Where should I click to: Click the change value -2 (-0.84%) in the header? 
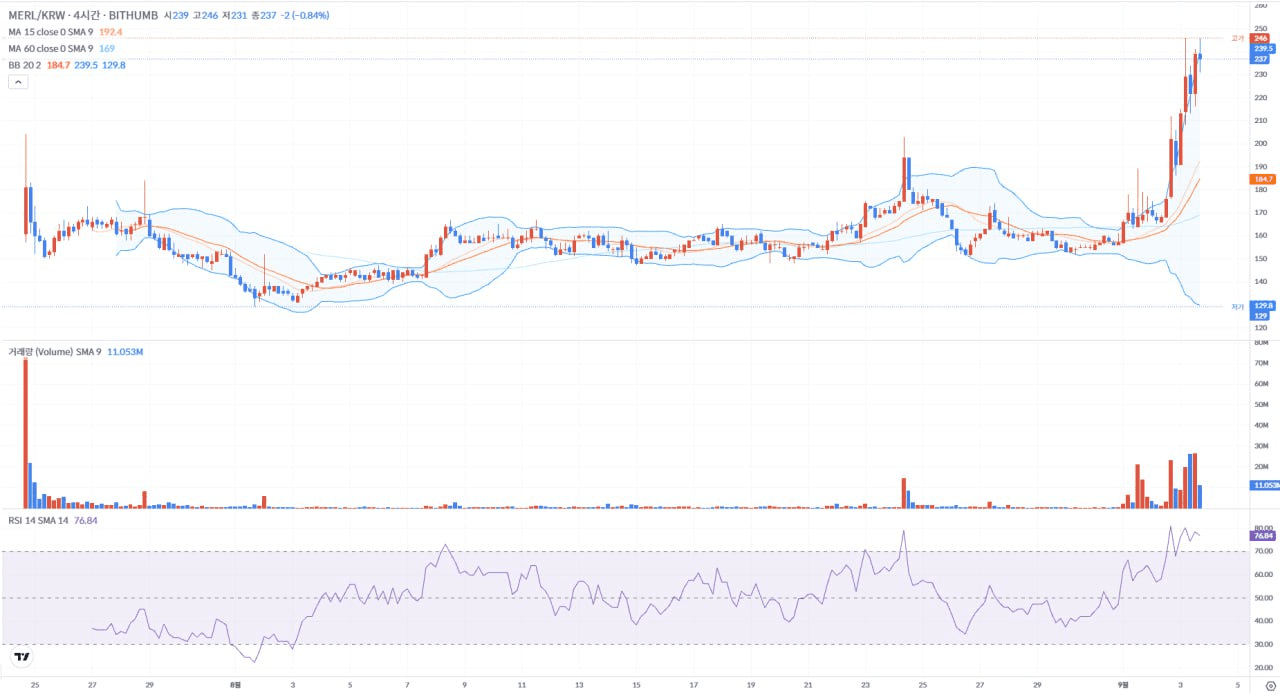click(x=305, y=16)
